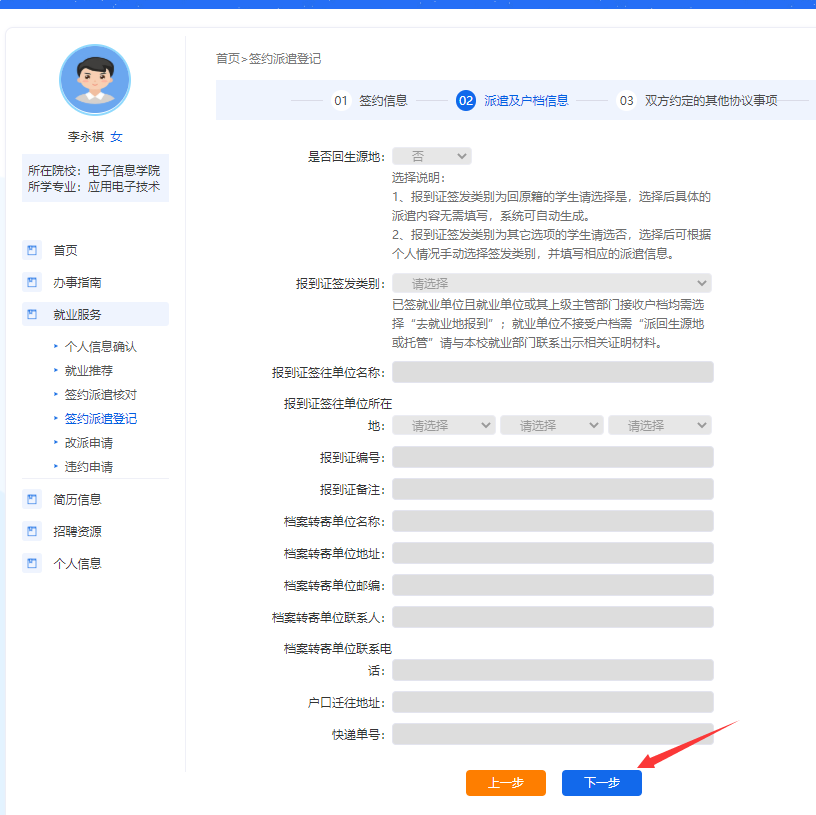Open 改派申请 in the sidebar
816x815 pixels.
tap(88, 442)
